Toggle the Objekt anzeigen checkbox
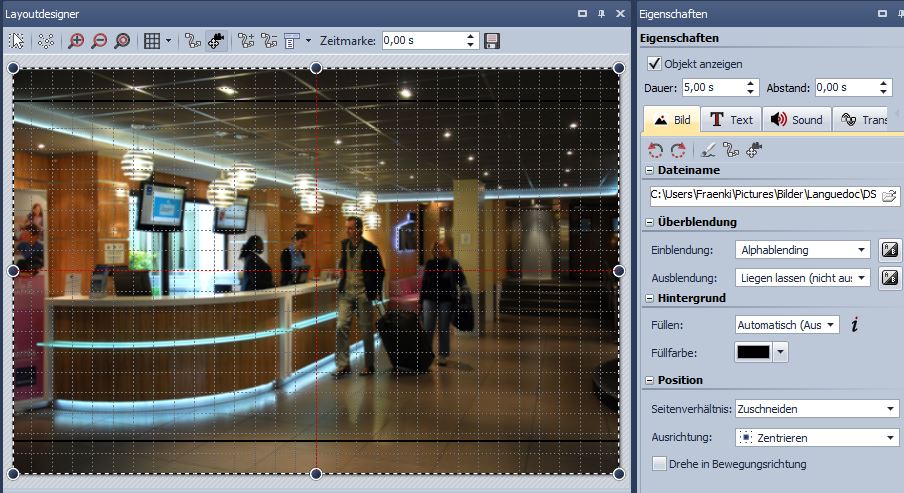 (655, 64)
